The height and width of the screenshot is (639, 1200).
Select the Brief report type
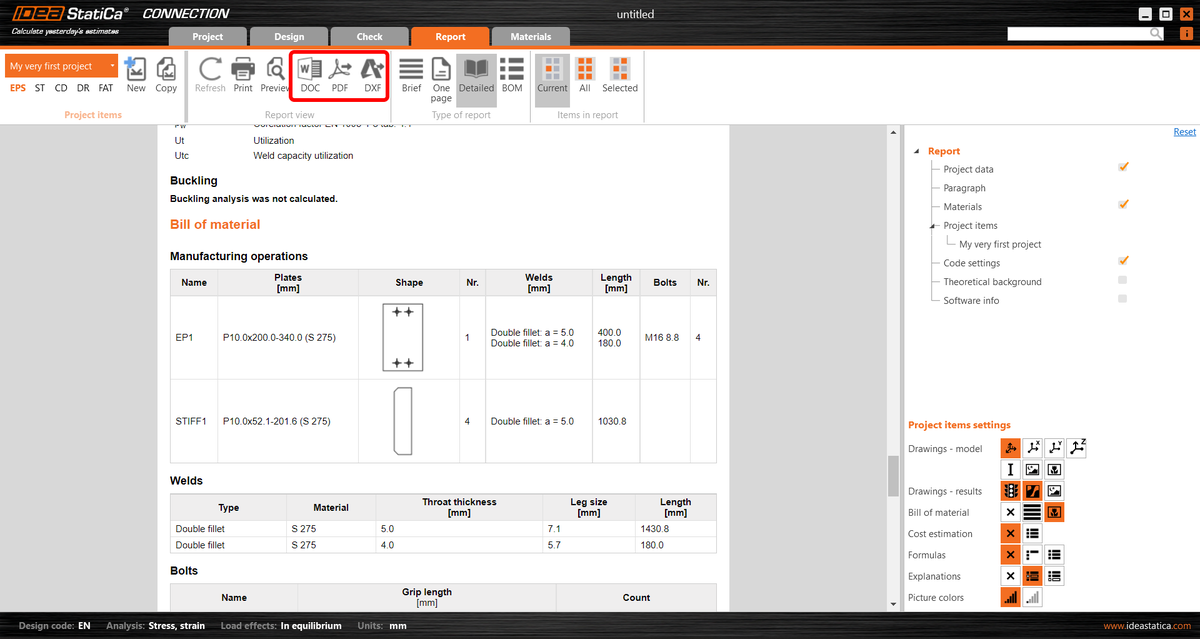pyautogui.click(x=411, y=74)
